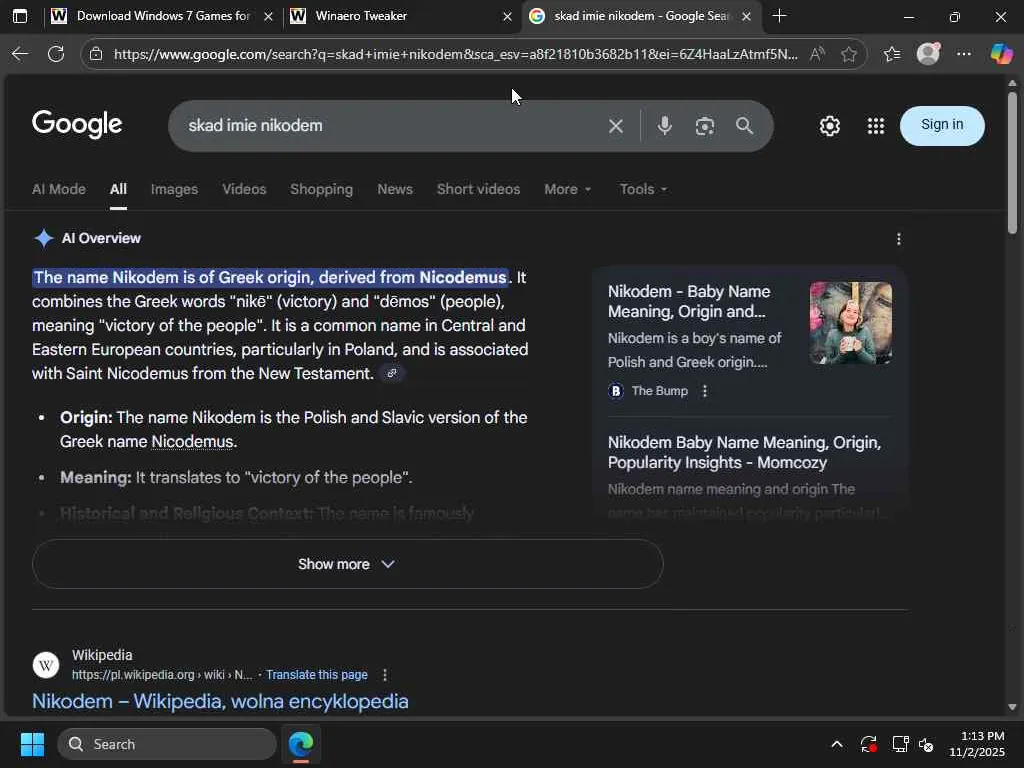The image size is (1024, 768).
Task: Close the Download Windows 7 Games tab
Action: [x=268, y=16]
